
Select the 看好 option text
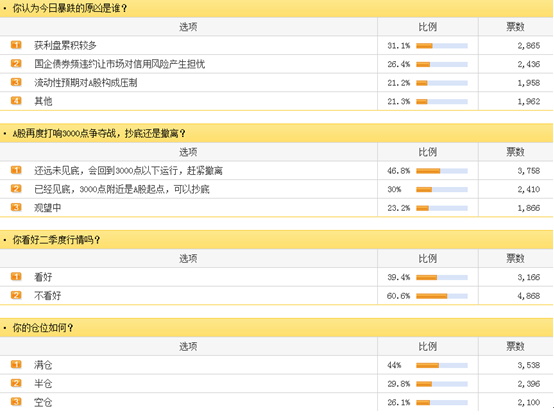coord(43,277)
